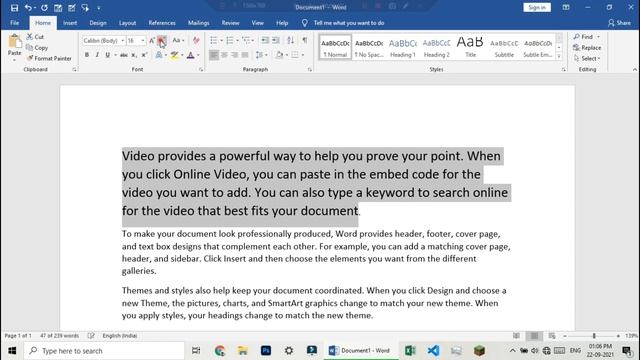Image resolution: width=640 pixels, height=360 pixels.
Task: Apply the Title style
Action: point(470,47)
